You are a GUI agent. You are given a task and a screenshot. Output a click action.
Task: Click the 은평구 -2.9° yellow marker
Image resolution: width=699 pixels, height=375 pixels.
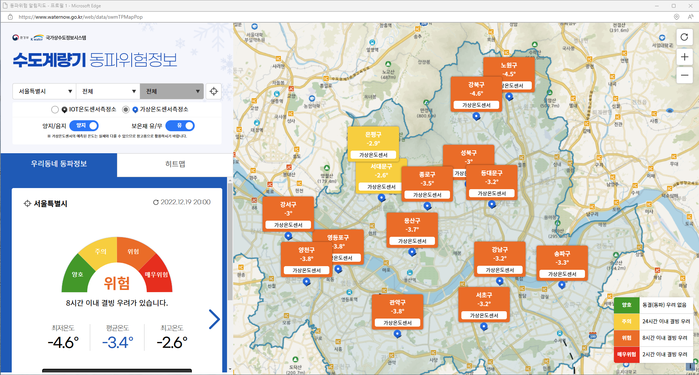coord(373,144)
